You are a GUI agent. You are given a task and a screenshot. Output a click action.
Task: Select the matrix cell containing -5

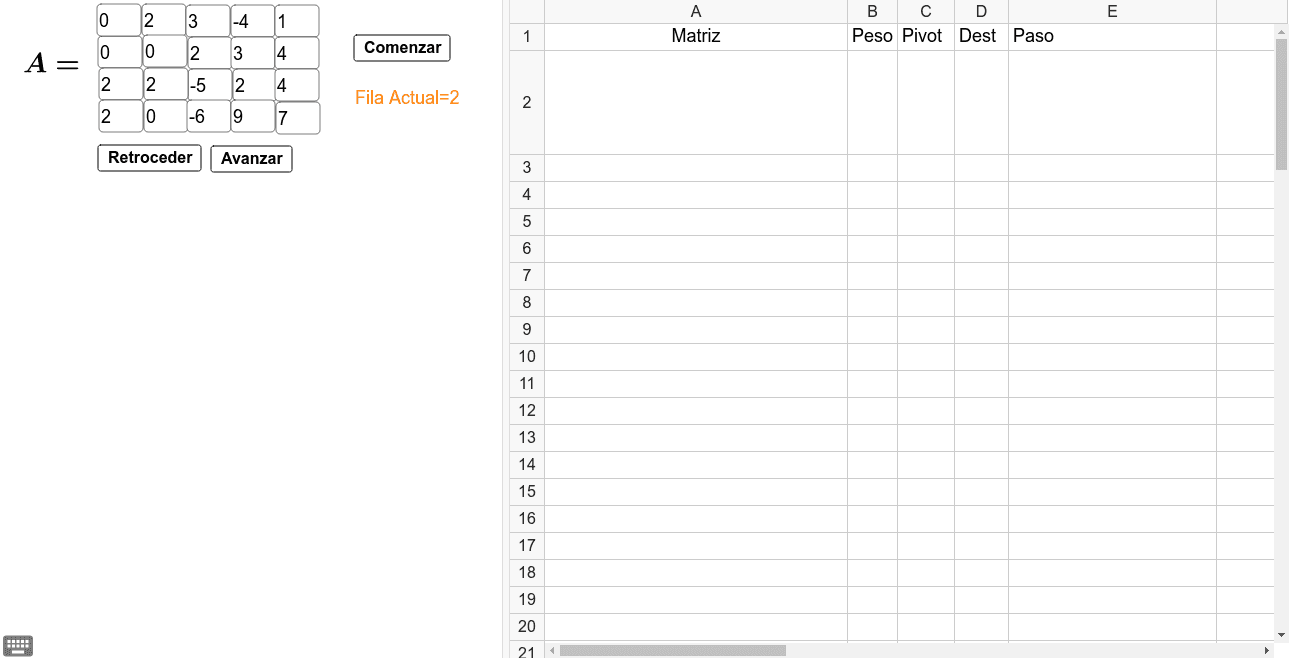(x=209, y=85)
